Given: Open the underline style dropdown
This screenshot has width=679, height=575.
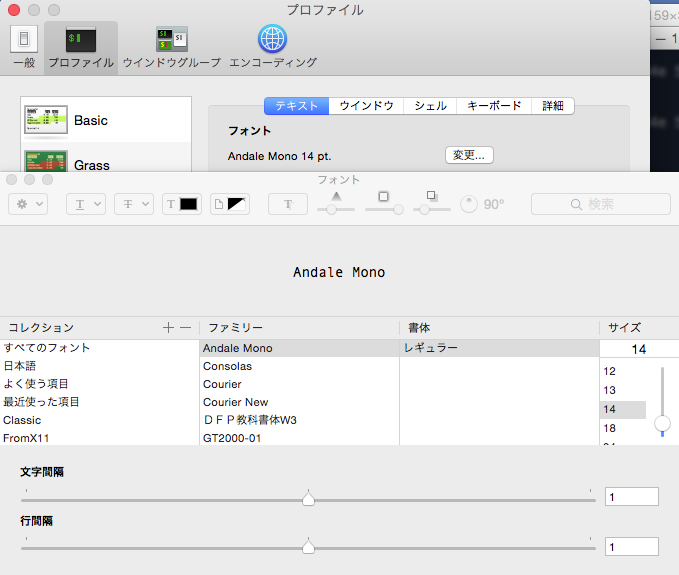Looking at the screenshot, I should (x=86, y=204).
